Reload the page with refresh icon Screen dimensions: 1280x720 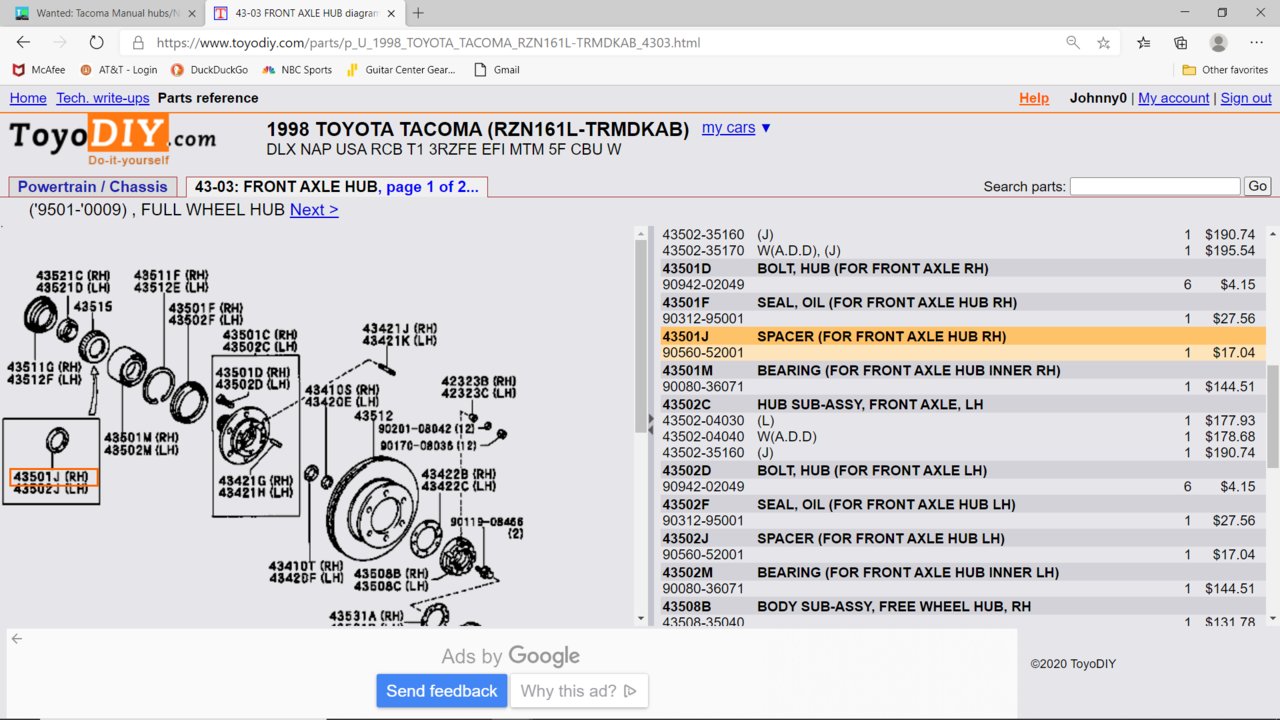pos(96,43)
